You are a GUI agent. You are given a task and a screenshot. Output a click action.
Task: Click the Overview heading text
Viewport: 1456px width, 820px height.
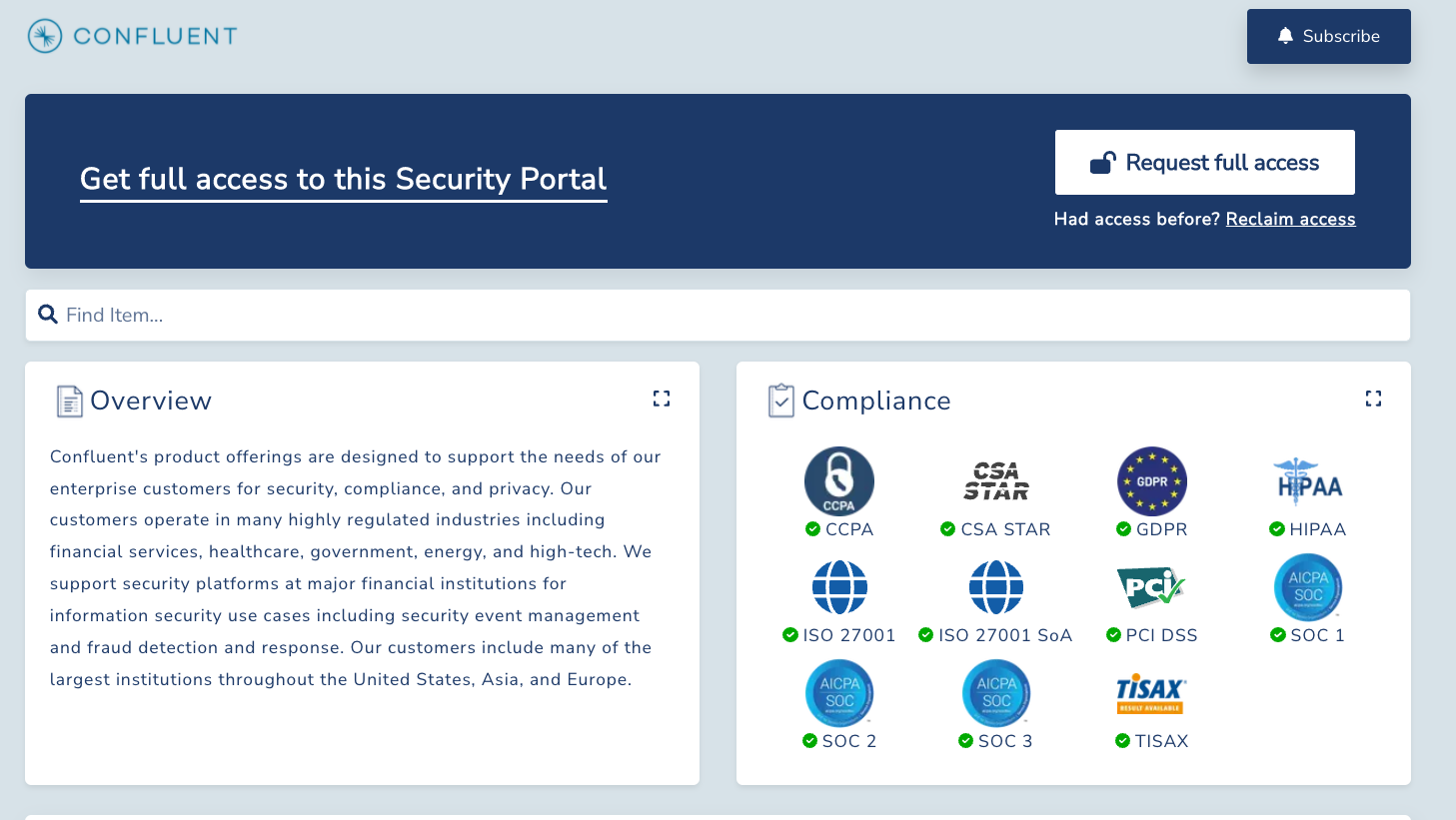point(151,401)
